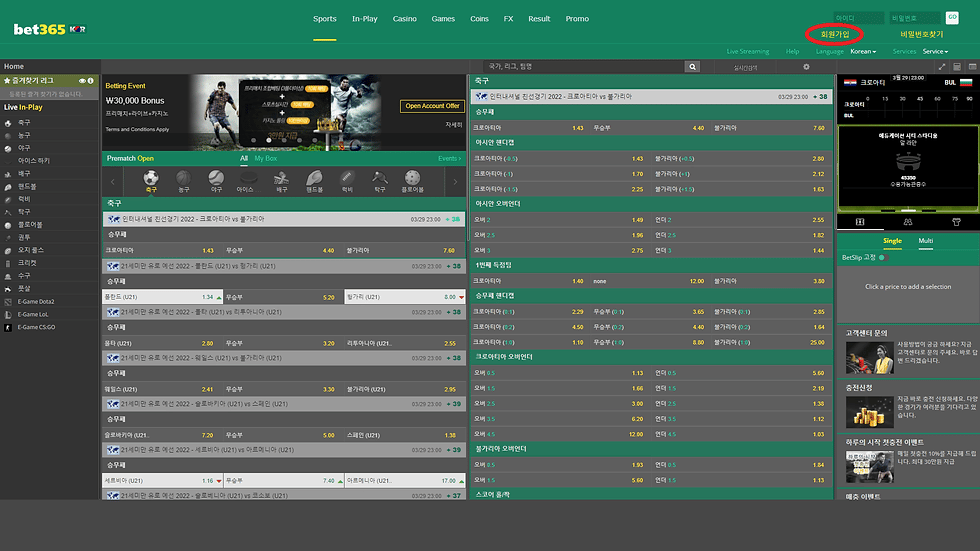Expand +38 markets for Croatia vs Bulgaria row
980x551 pixels.
point(454,219)
